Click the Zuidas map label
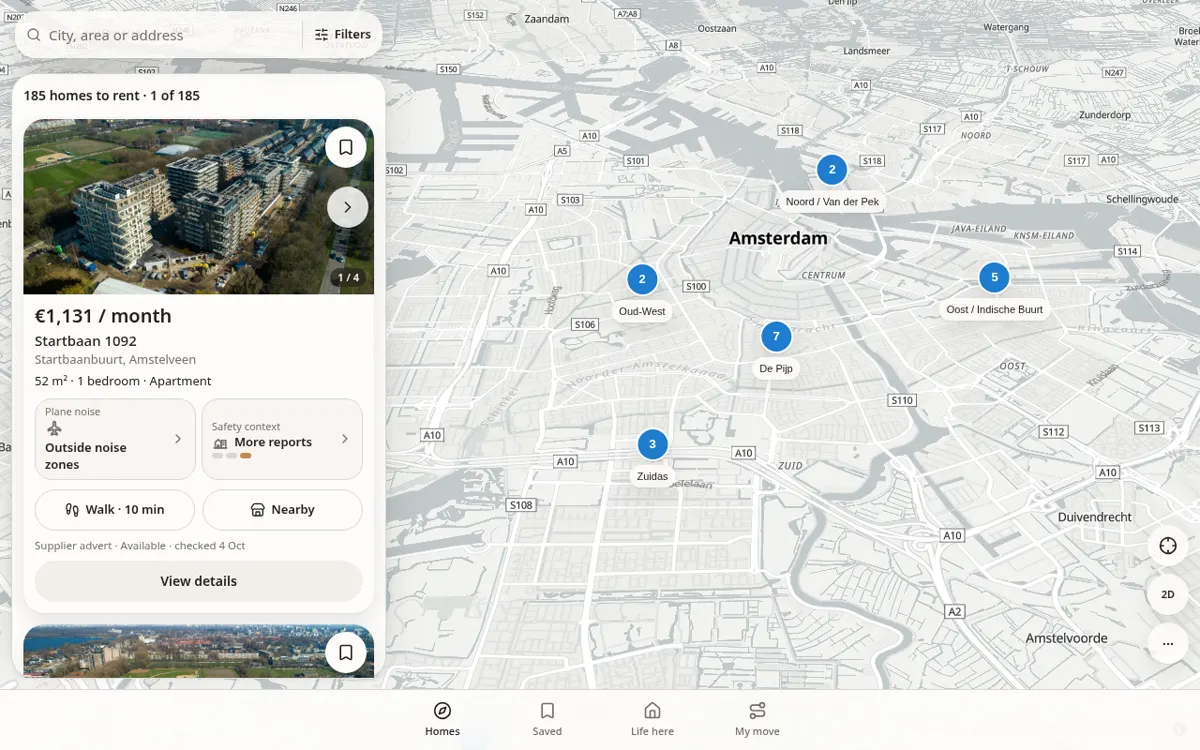 tap(652, 477)
